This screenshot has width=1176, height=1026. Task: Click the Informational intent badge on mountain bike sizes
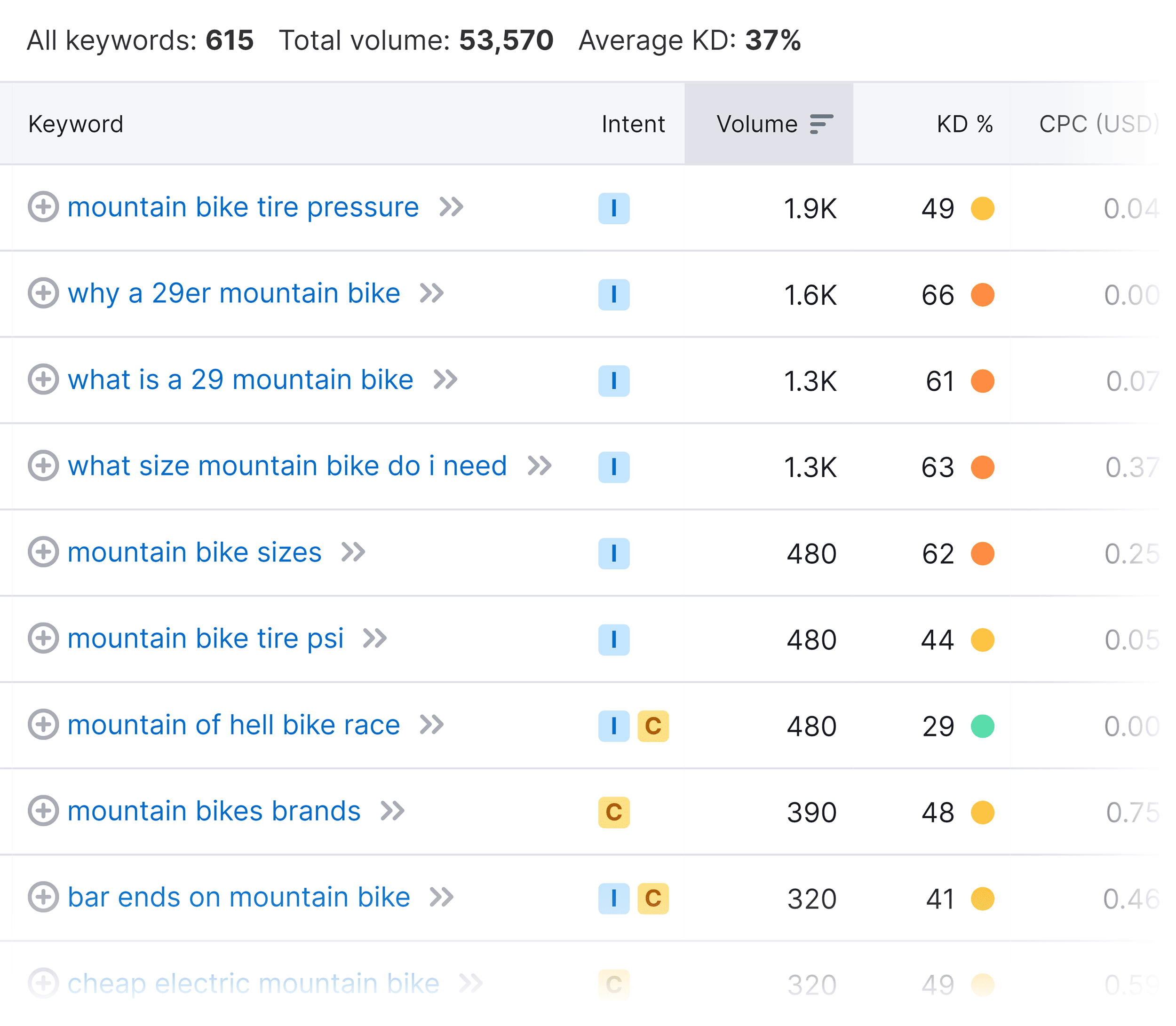613,553
